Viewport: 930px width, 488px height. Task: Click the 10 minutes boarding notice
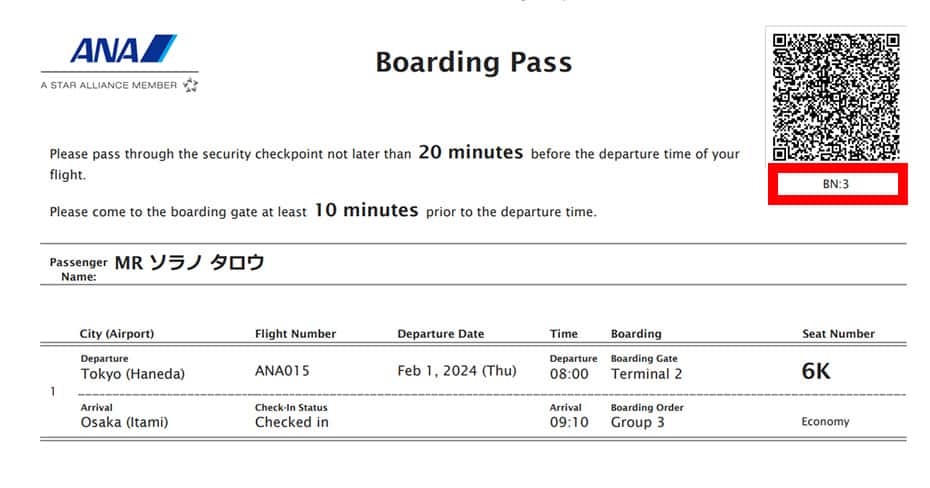366,210
